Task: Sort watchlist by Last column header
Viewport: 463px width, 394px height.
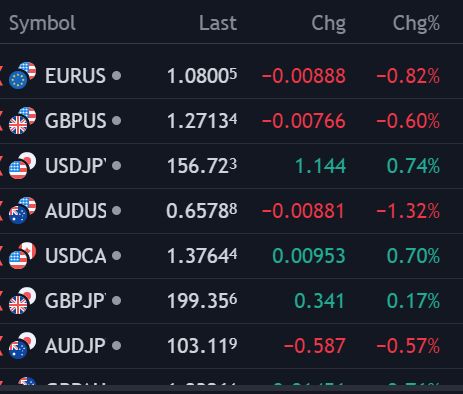Action: coord(218,23)
